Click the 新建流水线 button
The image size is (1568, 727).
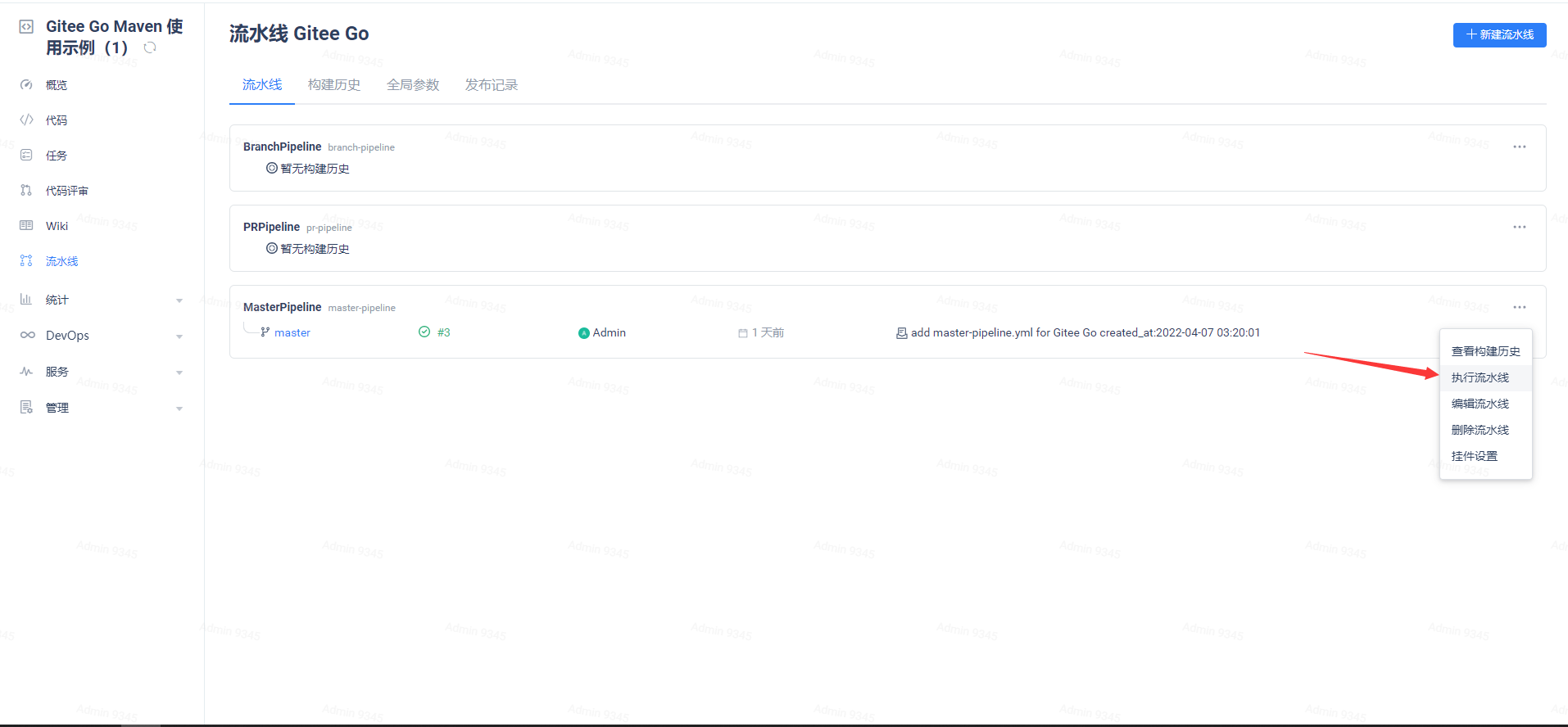[1500, 34]
